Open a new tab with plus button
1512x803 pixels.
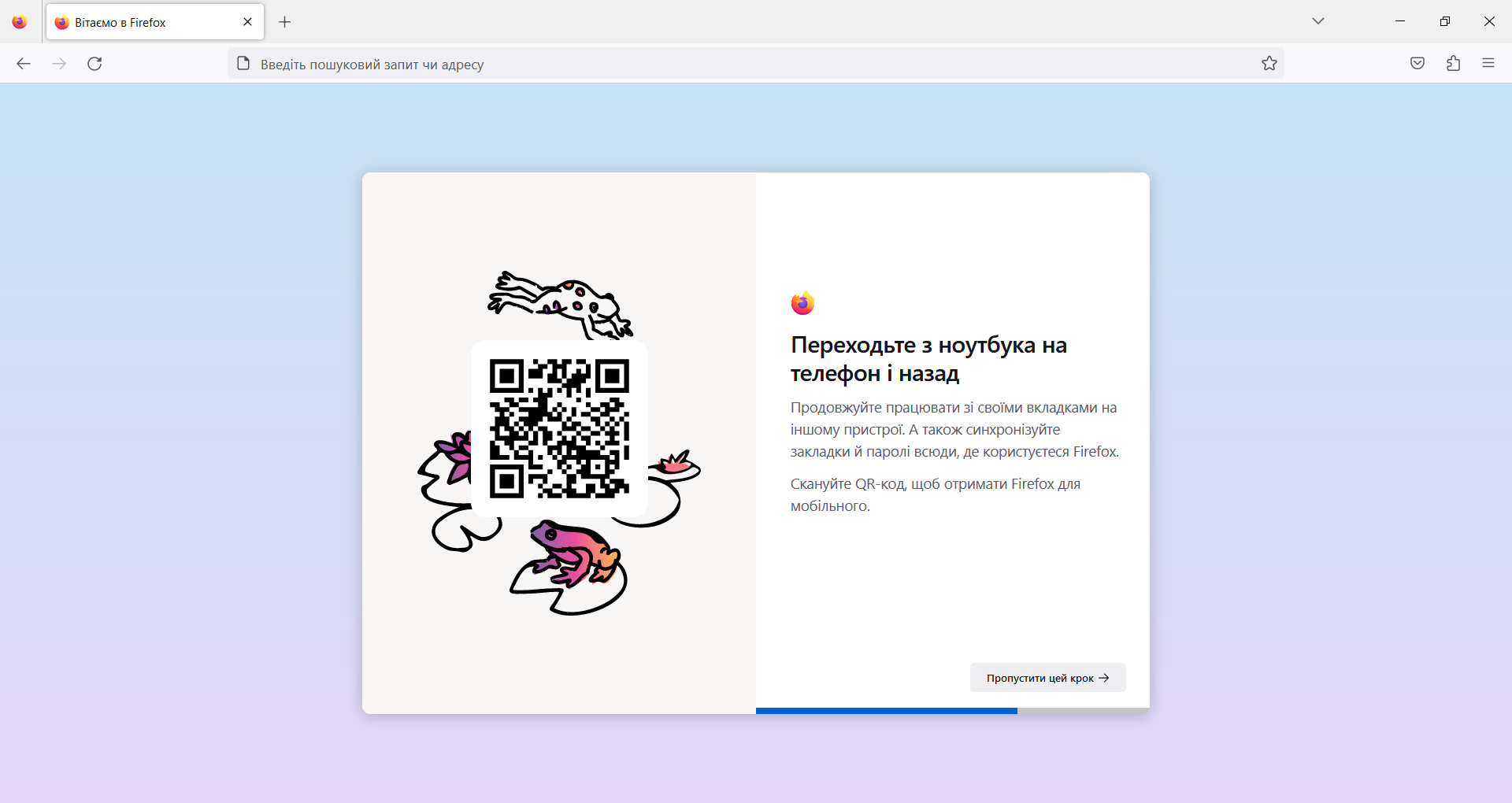pyautogui.click(x=285, y=22)
